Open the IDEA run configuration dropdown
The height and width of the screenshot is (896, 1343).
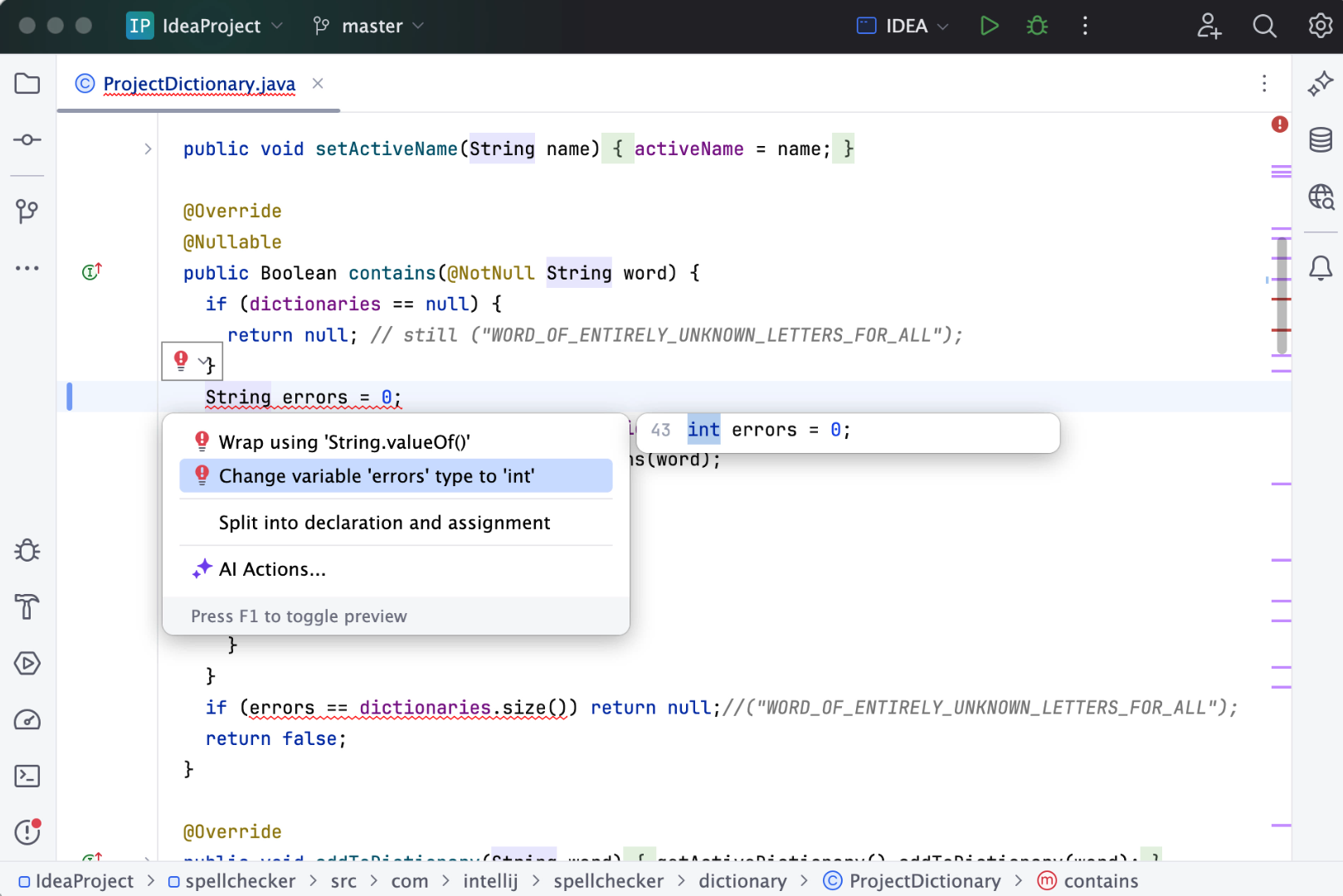(x=903, y=26)
